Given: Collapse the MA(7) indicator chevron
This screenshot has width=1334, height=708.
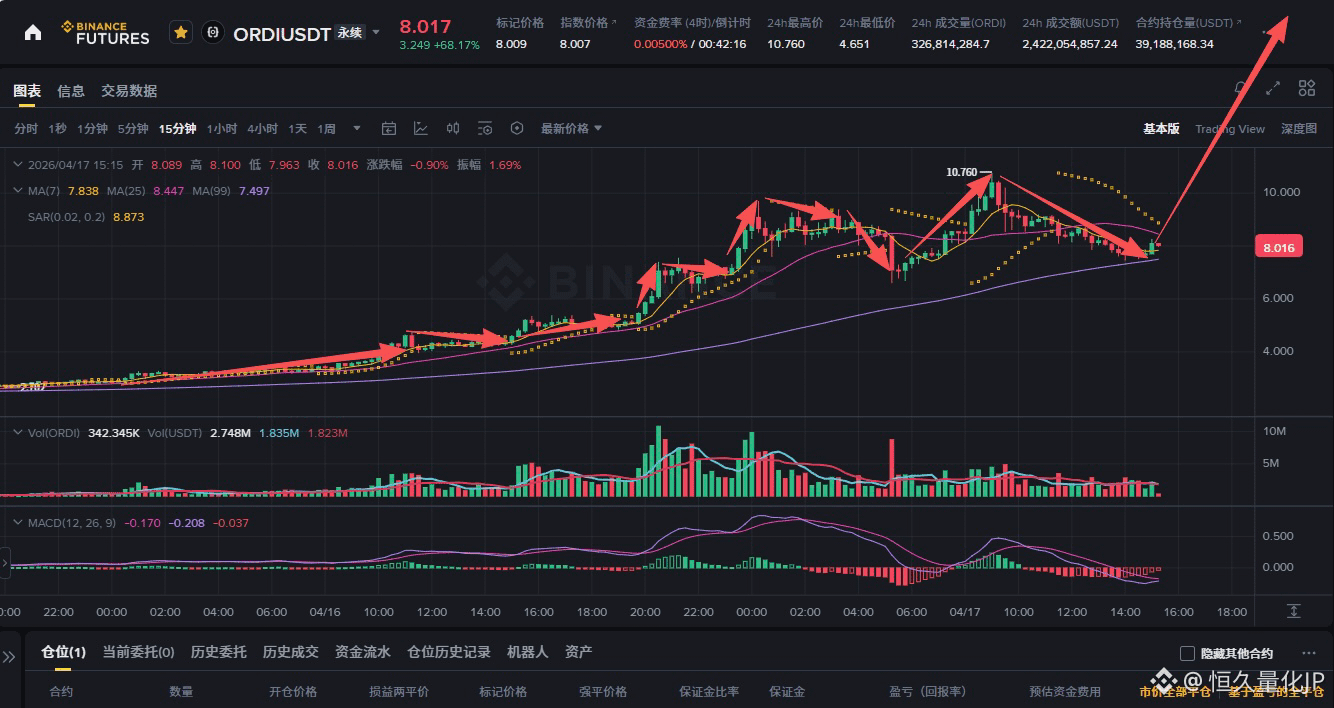Looking at the screenshot, I should (x=17, y=190).
